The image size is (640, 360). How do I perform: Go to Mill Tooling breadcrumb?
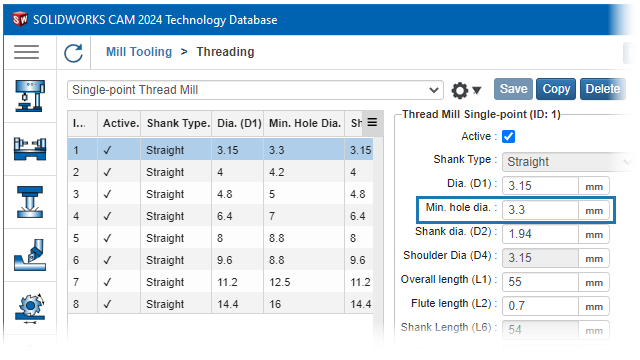(139, 52)
